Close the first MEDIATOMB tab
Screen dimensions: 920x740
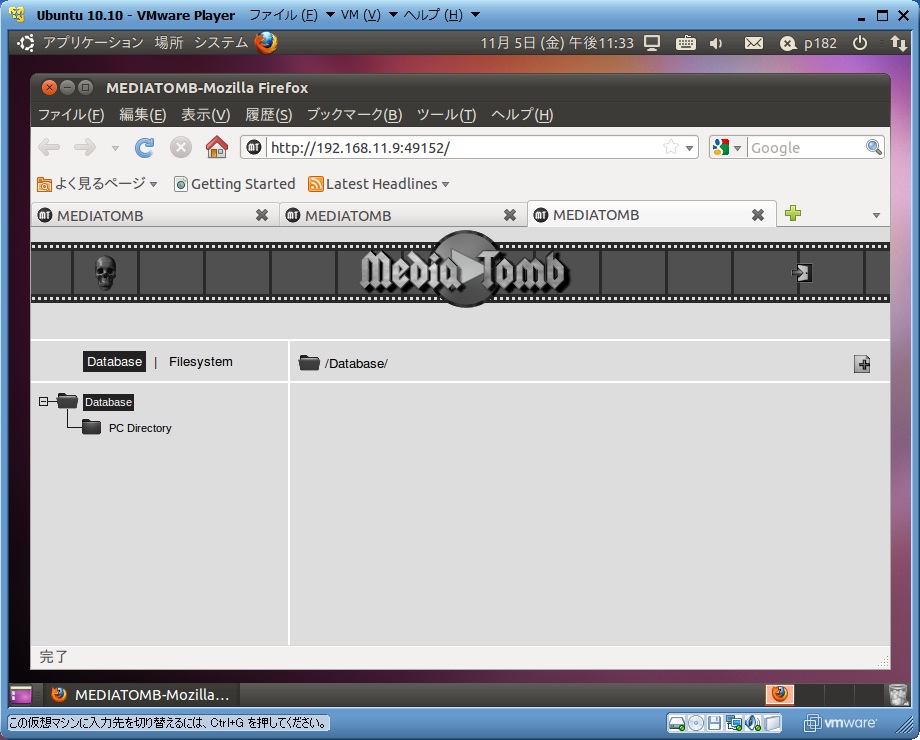pyautogui.click(x=262, y=215)
